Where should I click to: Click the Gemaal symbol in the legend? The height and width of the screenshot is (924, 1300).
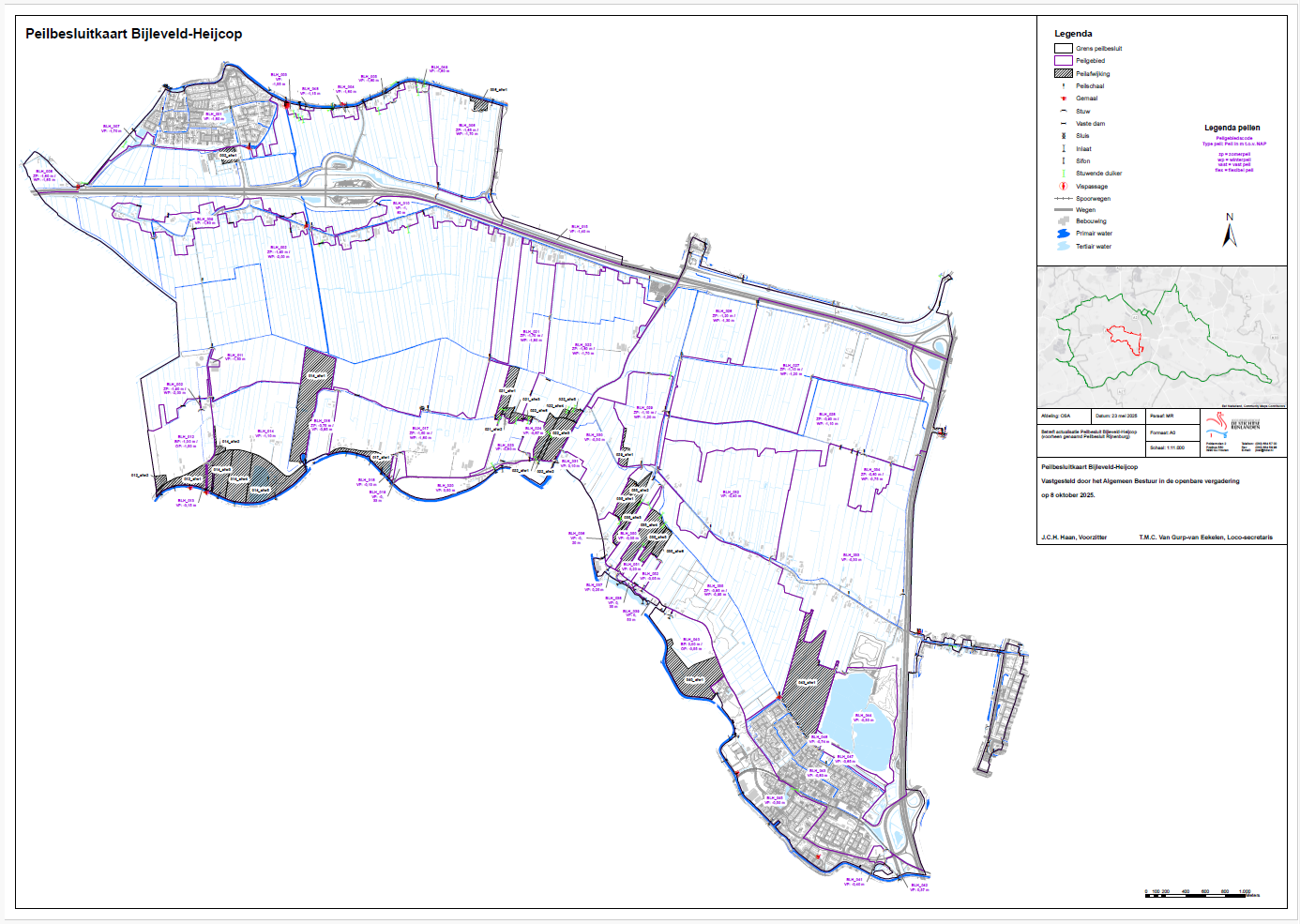(x=1063, y=98)
